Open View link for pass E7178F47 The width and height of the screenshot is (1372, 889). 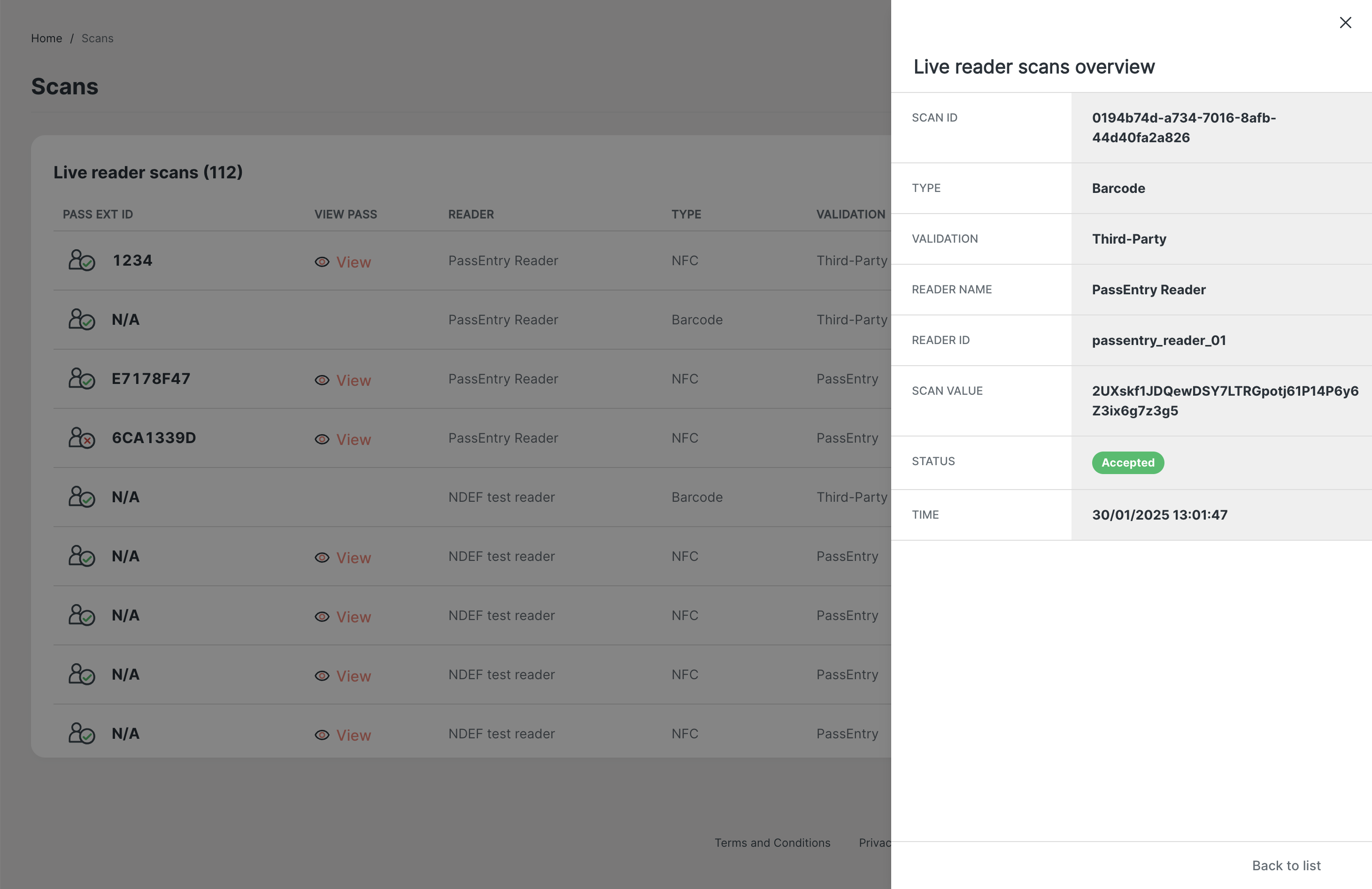[354, 380]
